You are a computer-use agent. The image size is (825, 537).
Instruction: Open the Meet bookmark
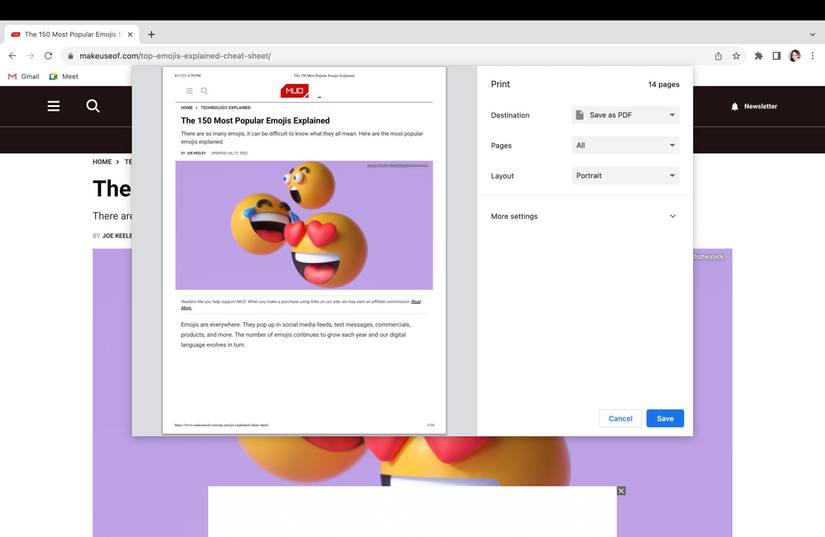[64, 76]
